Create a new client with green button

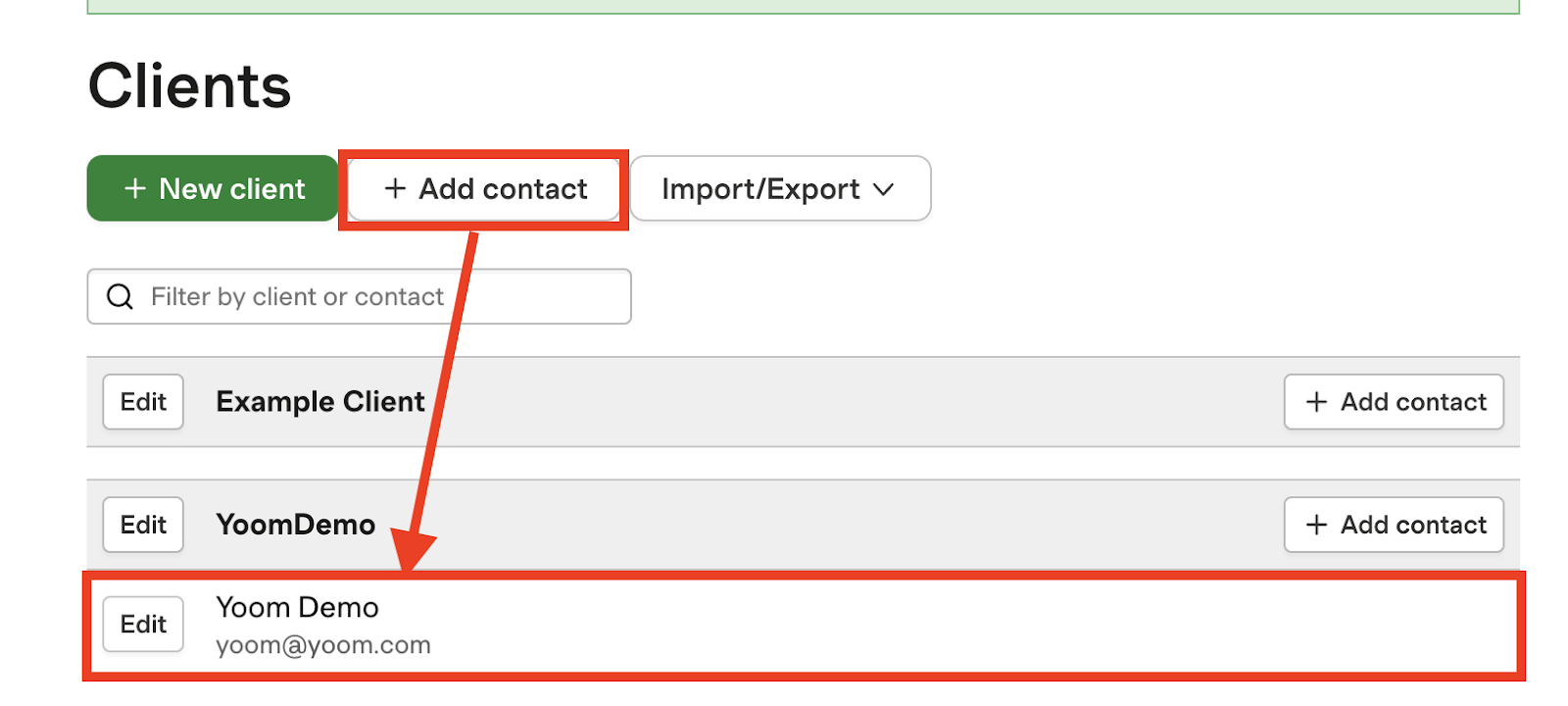click(213, 188)
